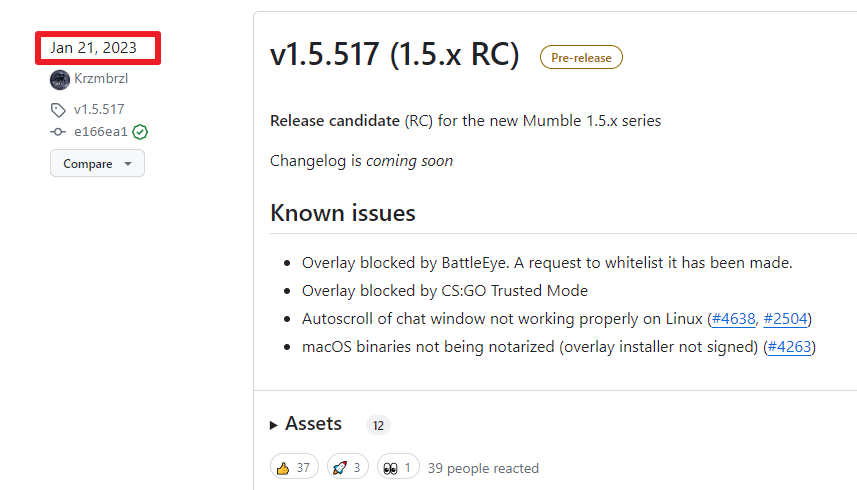
Task: Add a thumbs up reaction
Action: (293, 467)
